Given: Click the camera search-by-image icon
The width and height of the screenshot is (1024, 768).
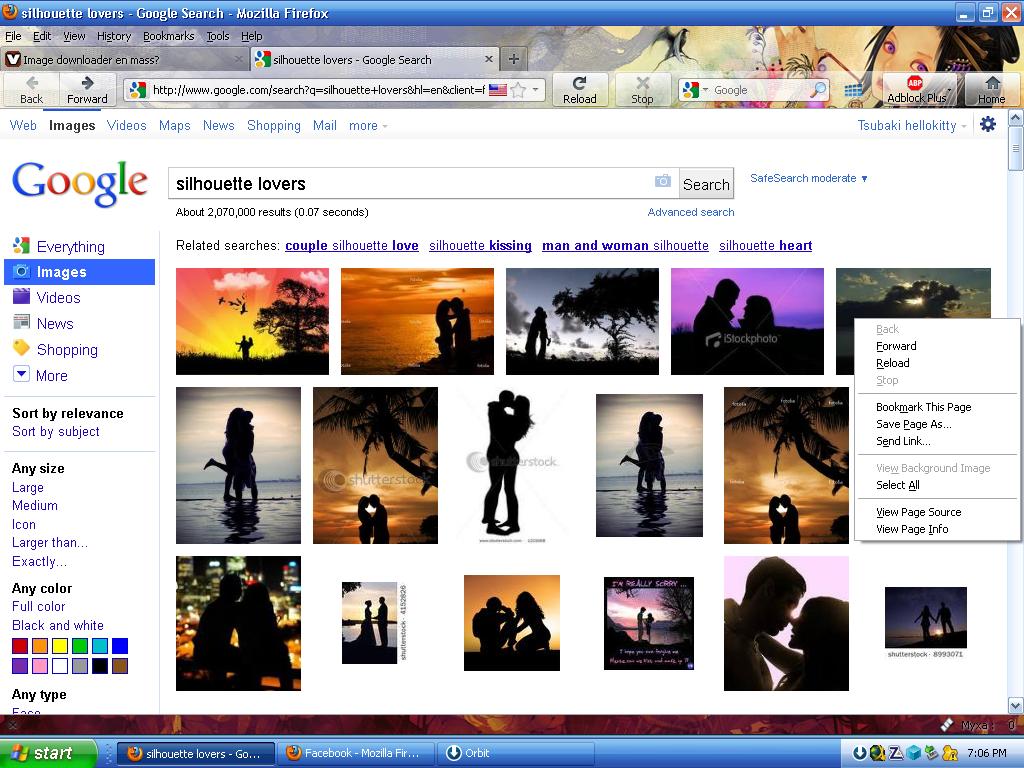Looking at the screenshot, I should (663, 181).
